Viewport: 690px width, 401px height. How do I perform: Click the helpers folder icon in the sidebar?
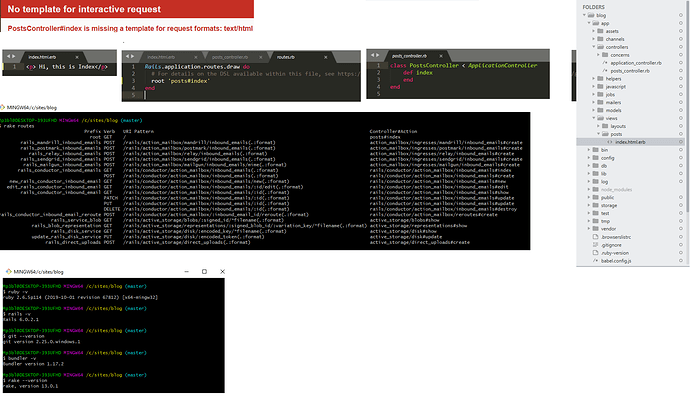[600, 78]
